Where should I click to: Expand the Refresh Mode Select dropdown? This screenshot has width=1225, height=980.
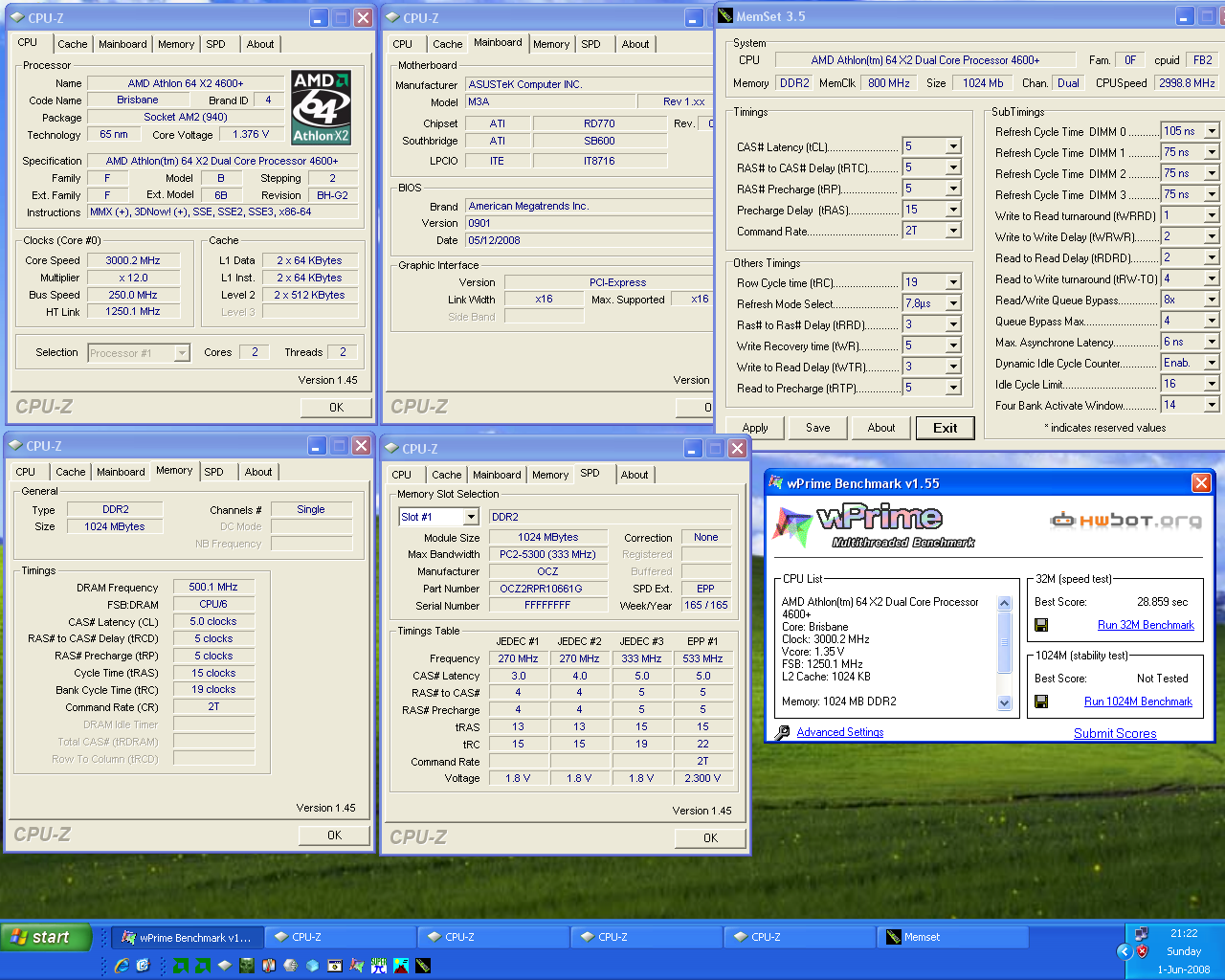953,303
